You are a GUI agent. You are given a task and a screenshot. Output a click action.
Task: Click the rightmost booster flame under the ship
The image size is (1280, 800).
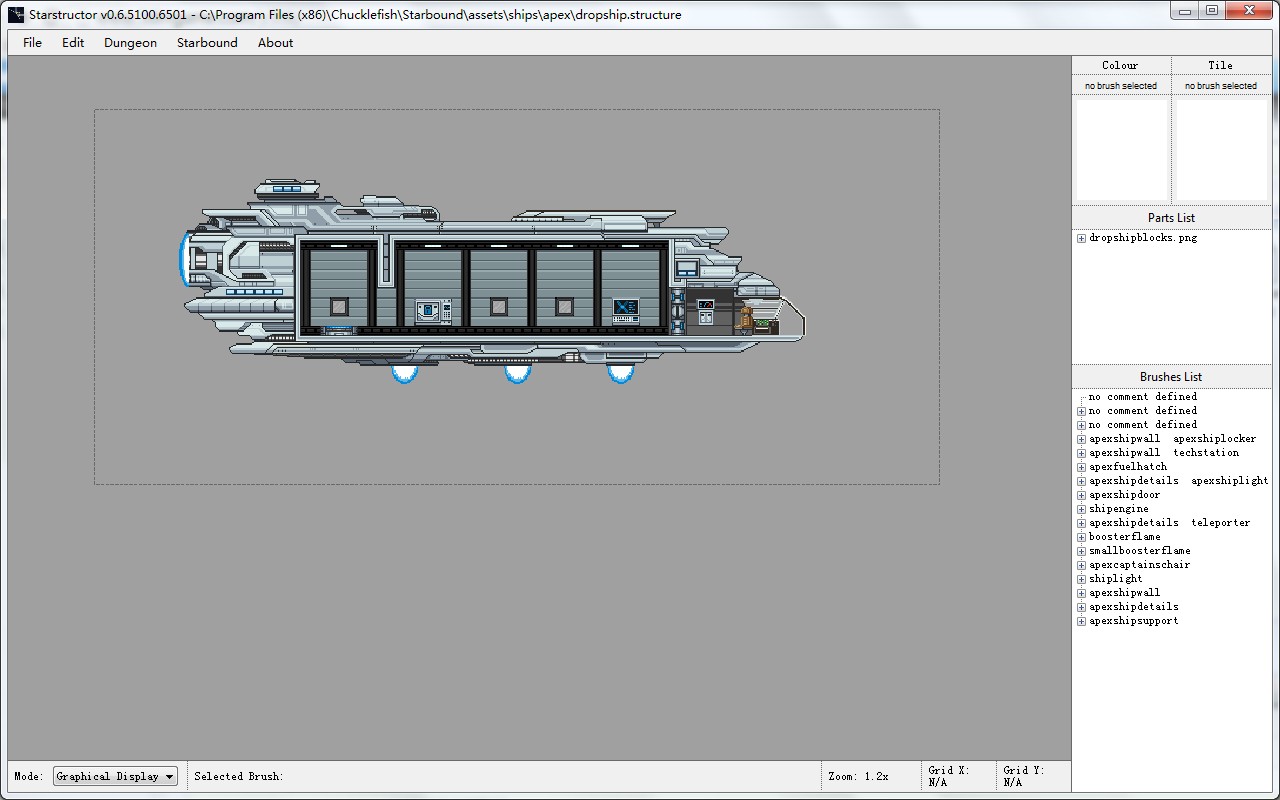621,374
